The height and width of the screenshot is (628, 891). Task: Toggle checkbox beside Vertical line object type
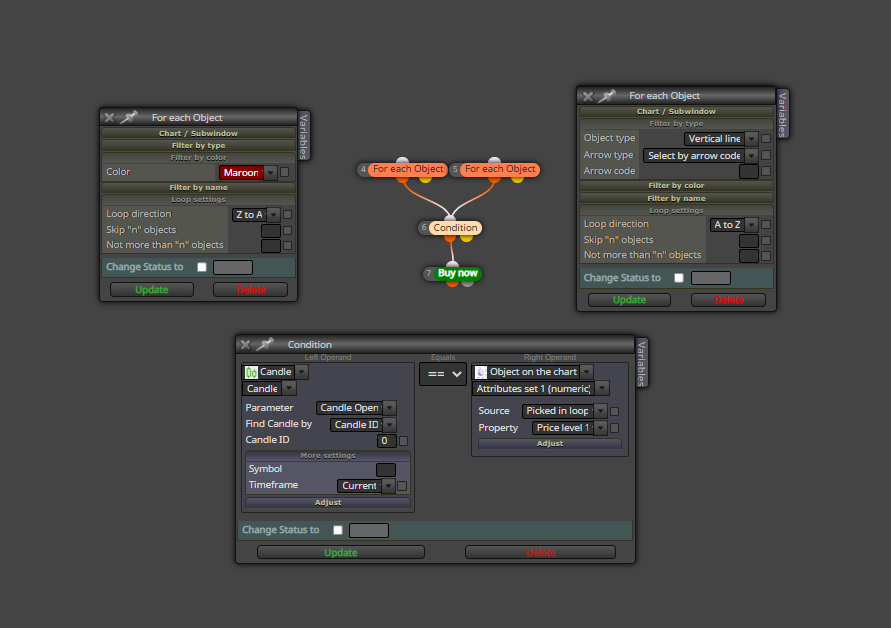tap(766, 139)
